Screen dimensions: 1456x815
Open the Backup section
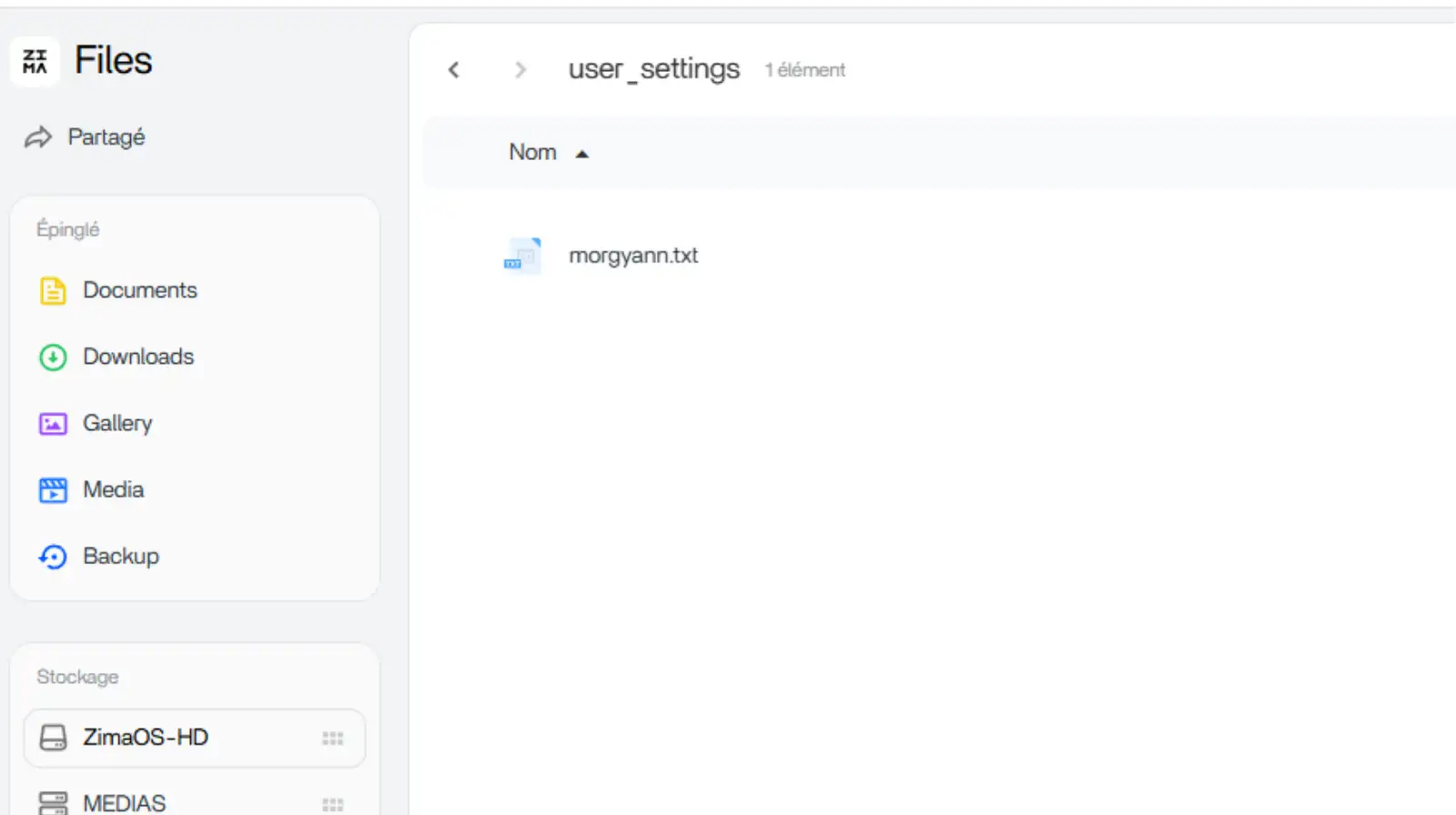pos(120,556)
